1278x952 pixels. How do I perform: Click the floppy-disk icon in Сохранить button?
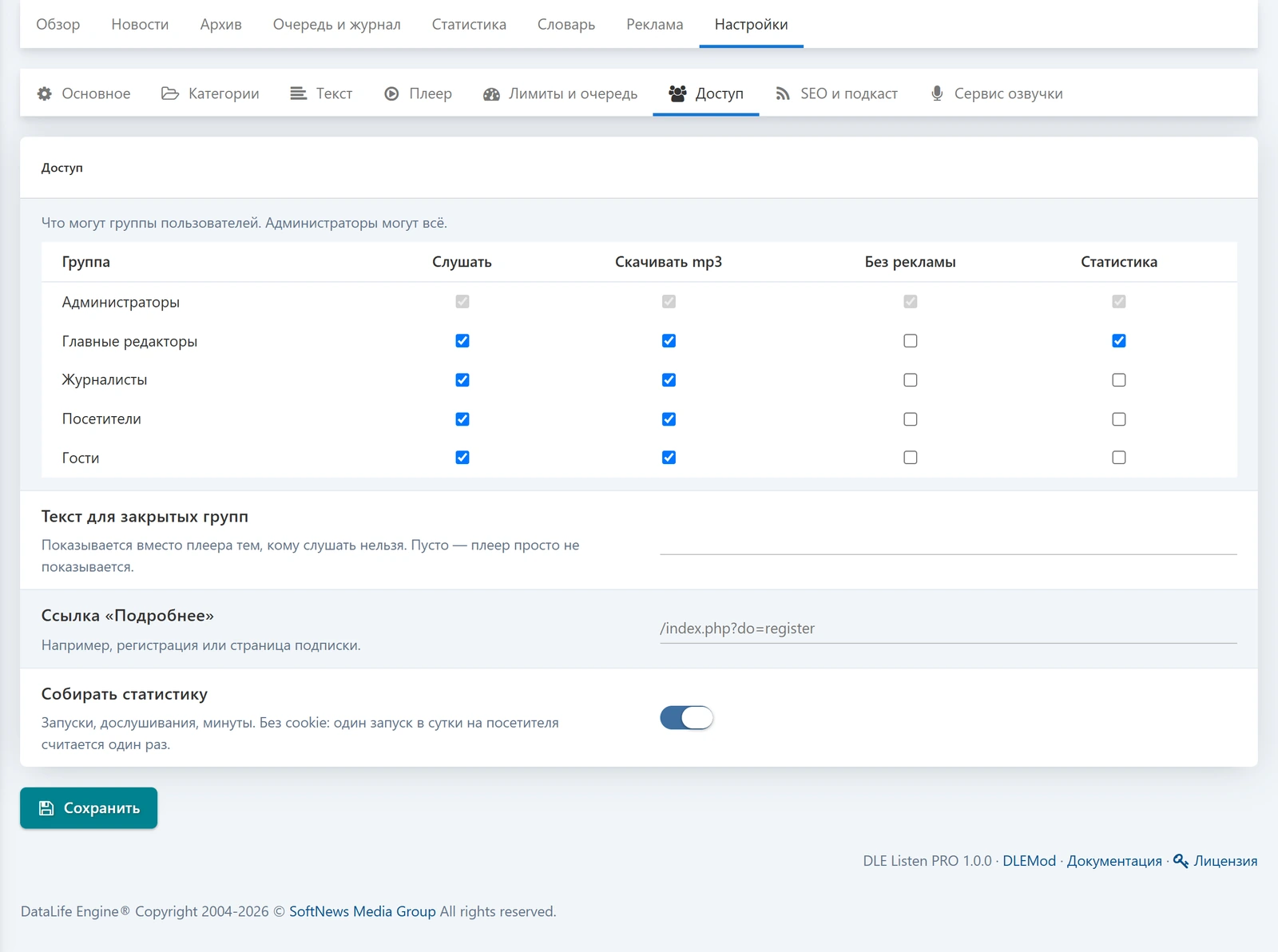47,808
